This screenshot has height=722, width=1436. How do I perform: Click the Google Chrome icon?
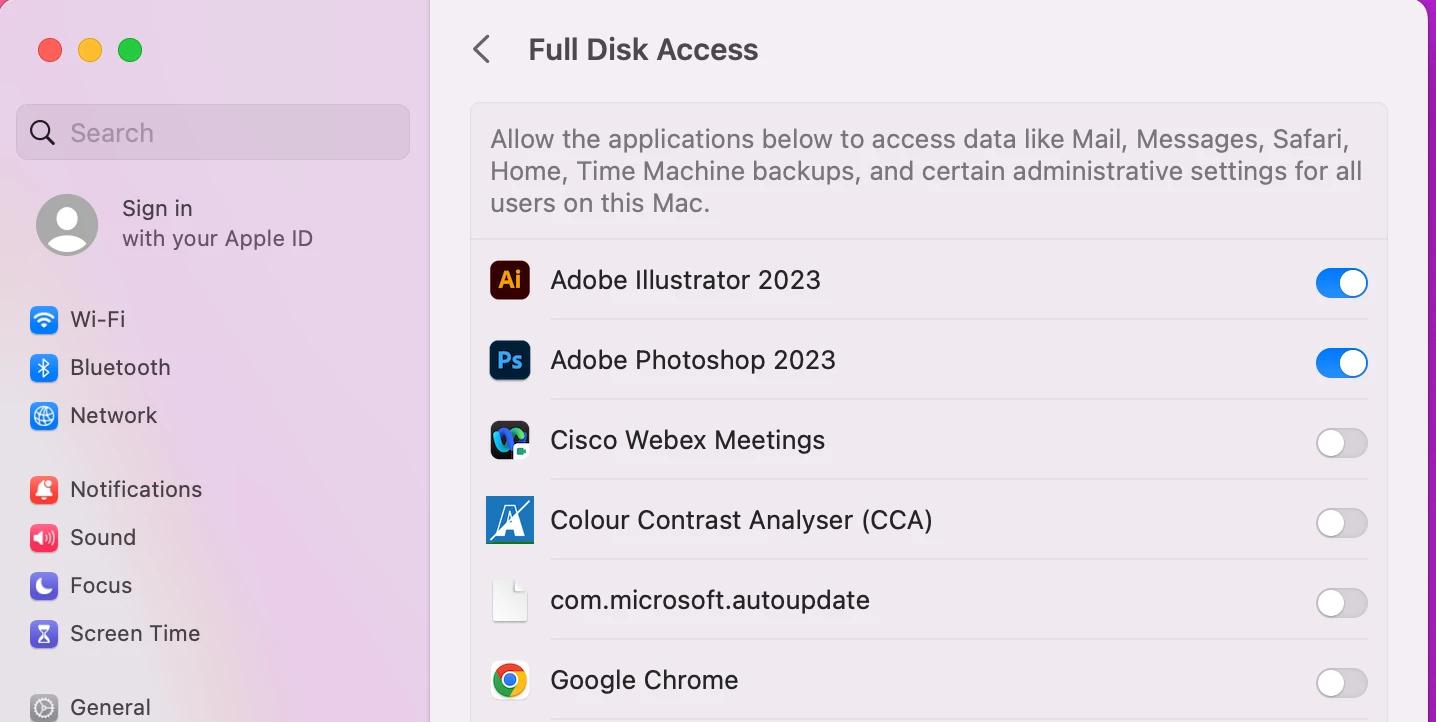tap(510, 680)
